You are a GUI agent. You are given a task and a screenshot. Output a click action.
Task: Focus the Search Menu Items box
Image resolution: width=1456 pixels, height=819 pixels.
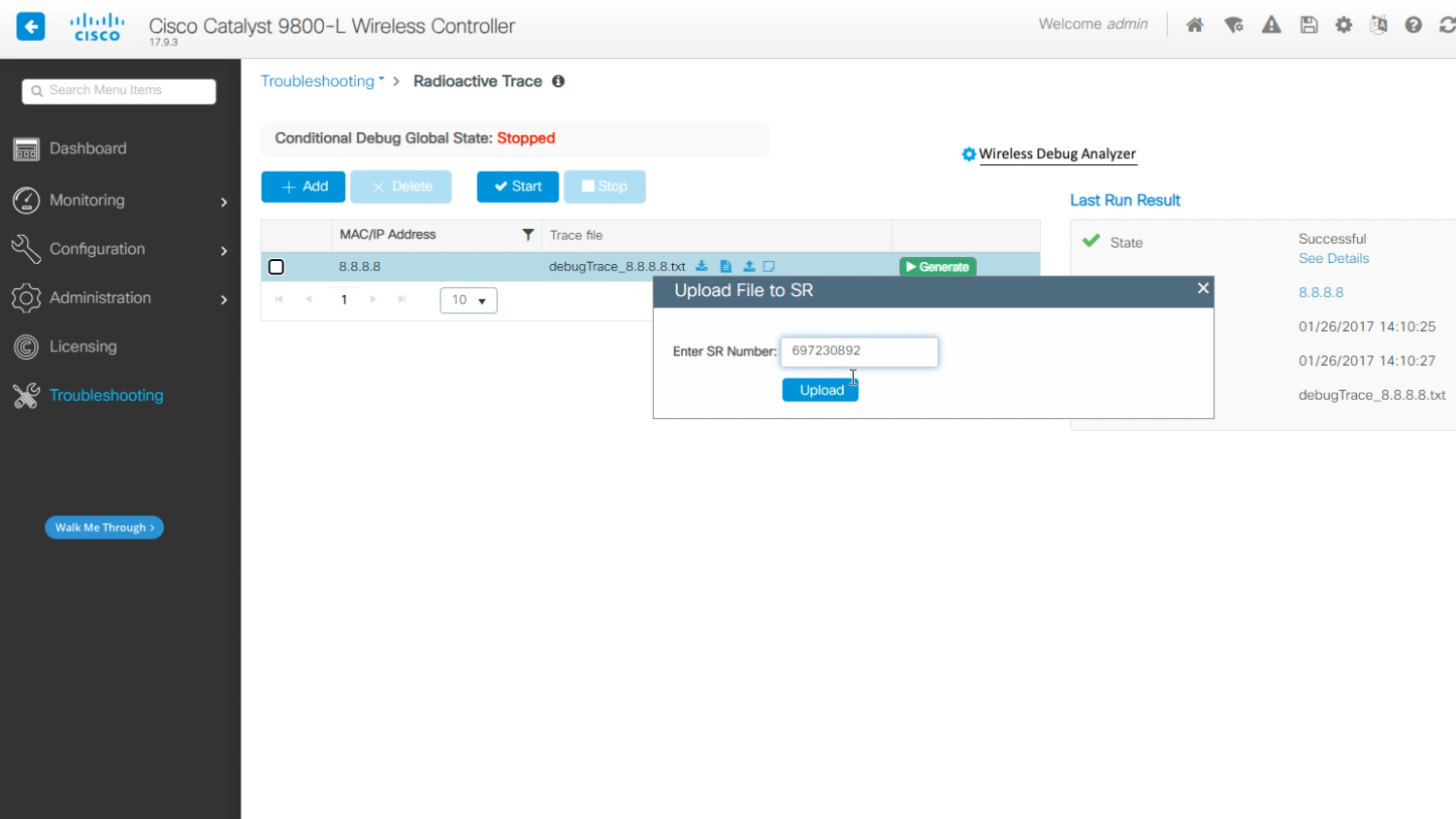118,91
